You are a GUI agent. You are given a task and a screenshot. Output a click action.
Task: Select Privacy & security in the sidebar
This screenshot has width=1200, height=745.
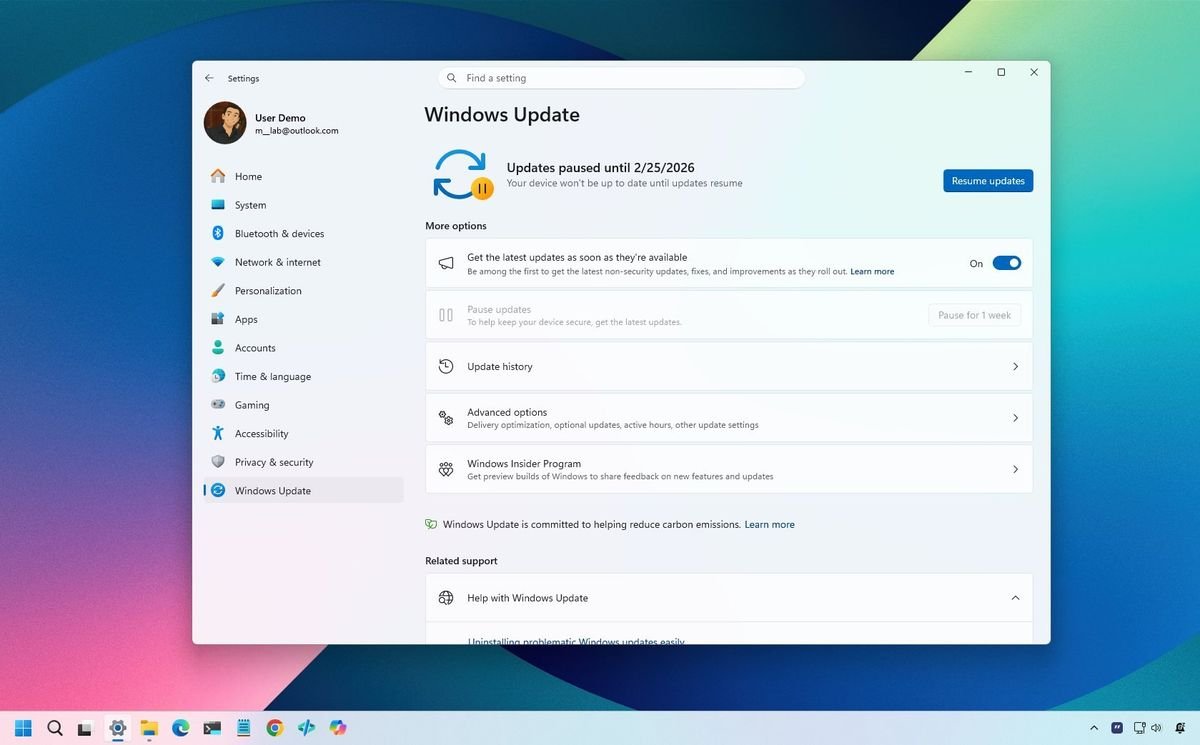point(275,461)
